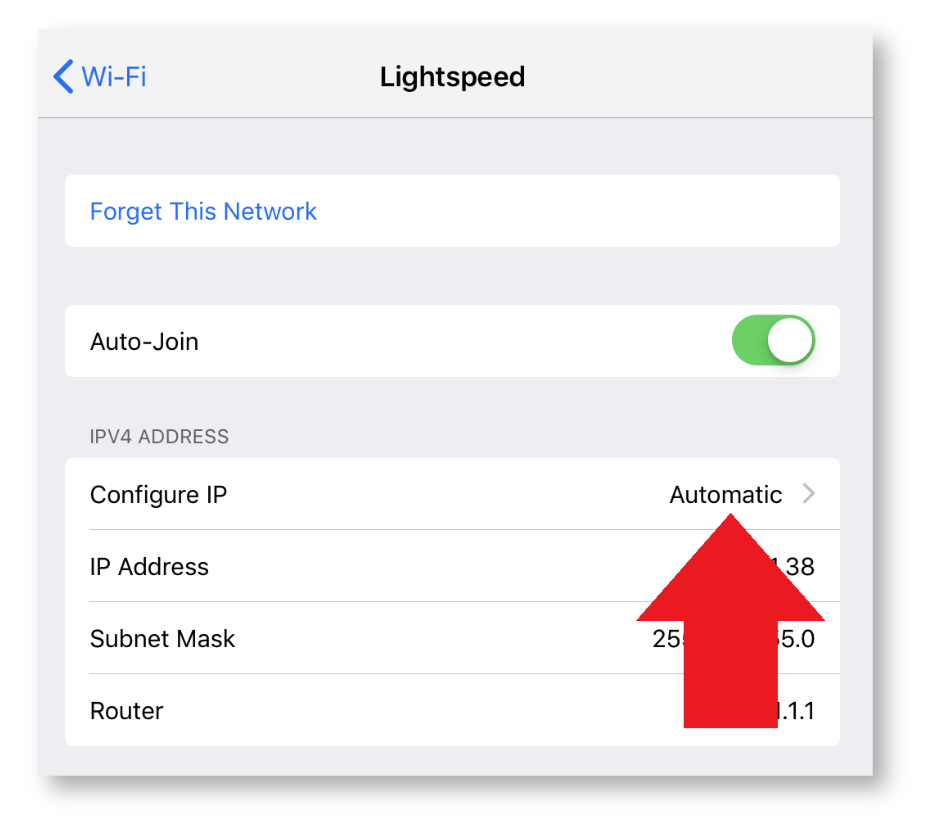
Task: Click the IPV4 ADDRESS section header
Action: coord(159,436)
